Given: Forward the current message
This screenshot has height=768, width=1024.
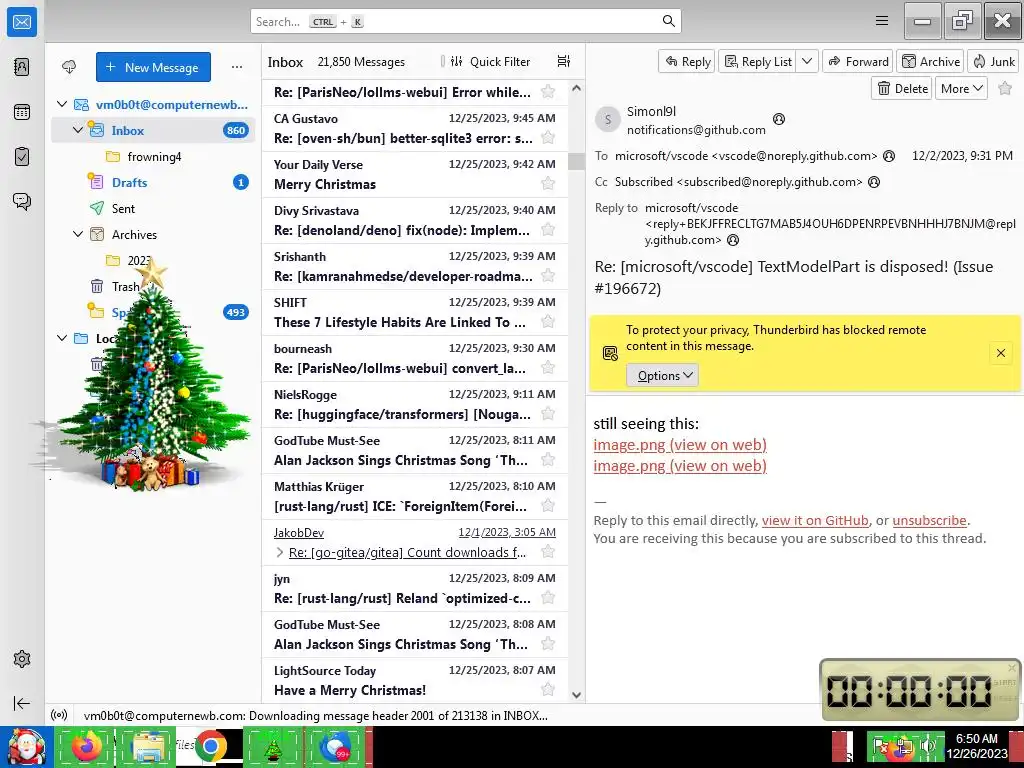Looking at the screenshot, I should (858, 61).
